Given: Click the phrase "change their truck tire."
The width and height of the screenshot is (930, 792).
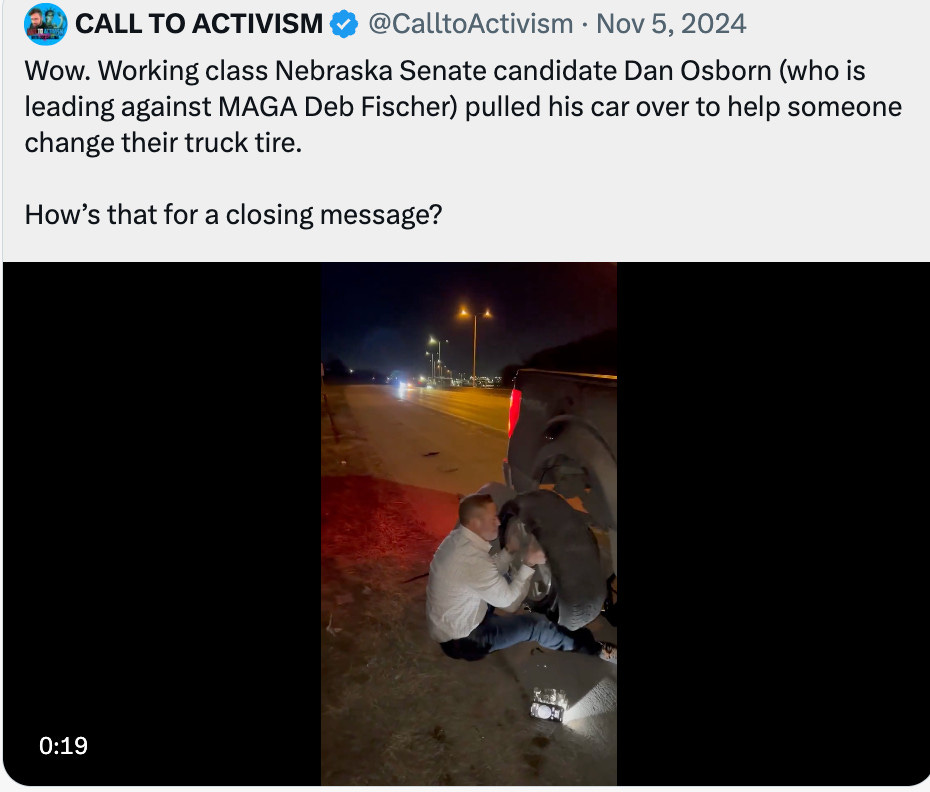Looking at the screenshot, I should pyautogui.click(x=163, y=143).
